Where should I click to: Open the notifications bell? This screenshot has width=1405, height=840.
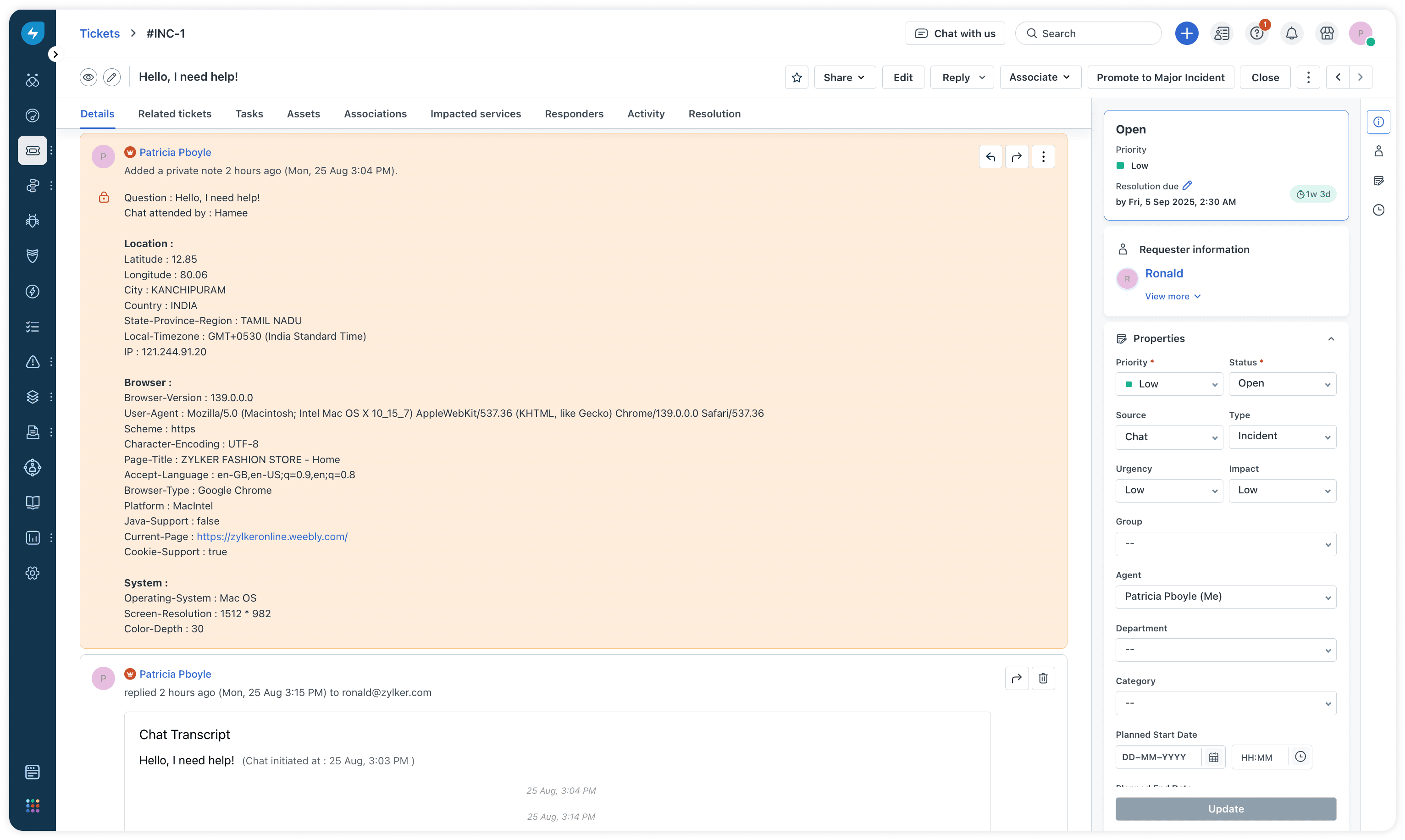pos(1291,33)
